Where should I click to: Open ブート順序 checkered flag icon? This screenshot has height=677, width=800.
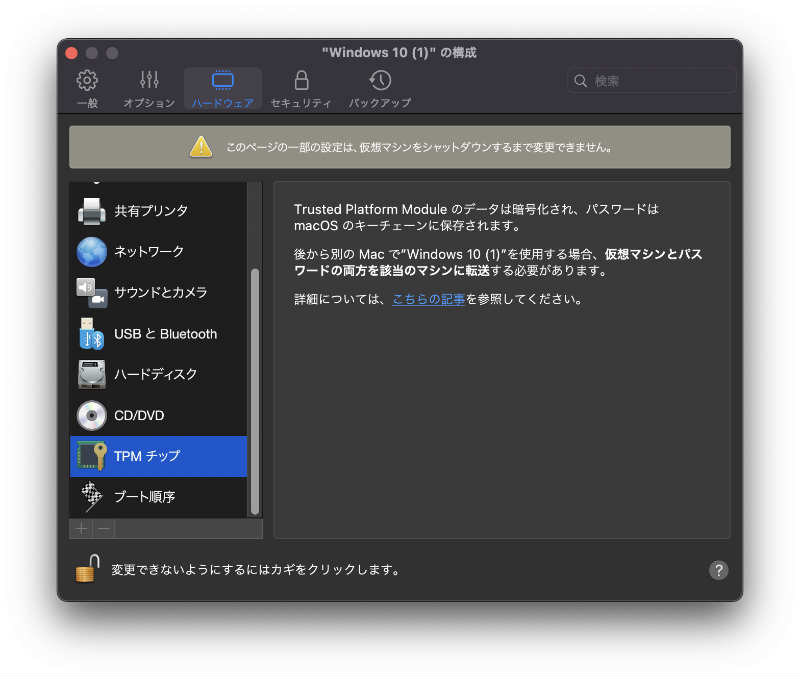tap(92, 497)
